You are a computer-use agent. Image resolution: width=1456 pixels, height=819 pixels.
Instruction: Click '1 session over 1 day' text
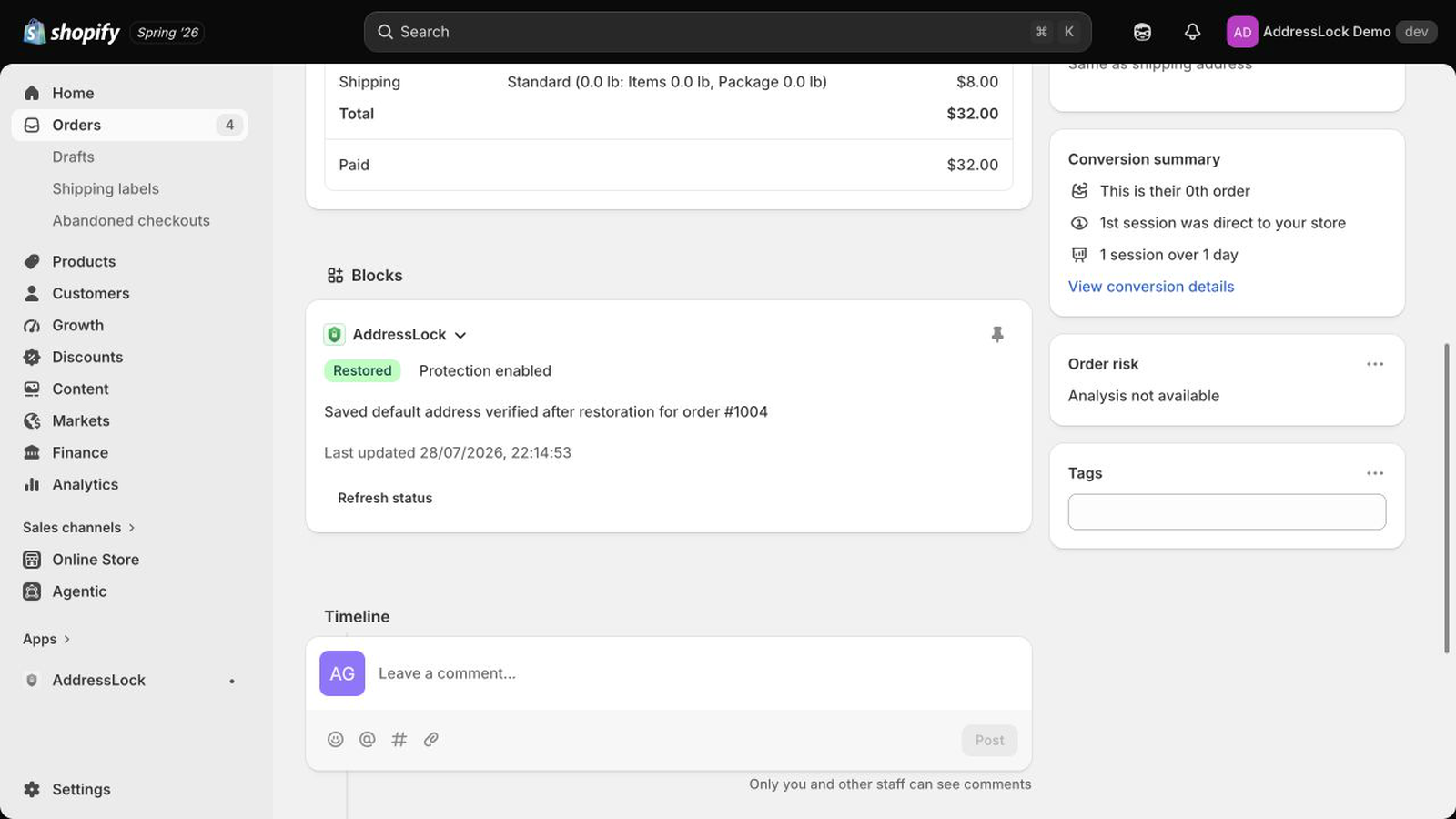click(1168, 255)
